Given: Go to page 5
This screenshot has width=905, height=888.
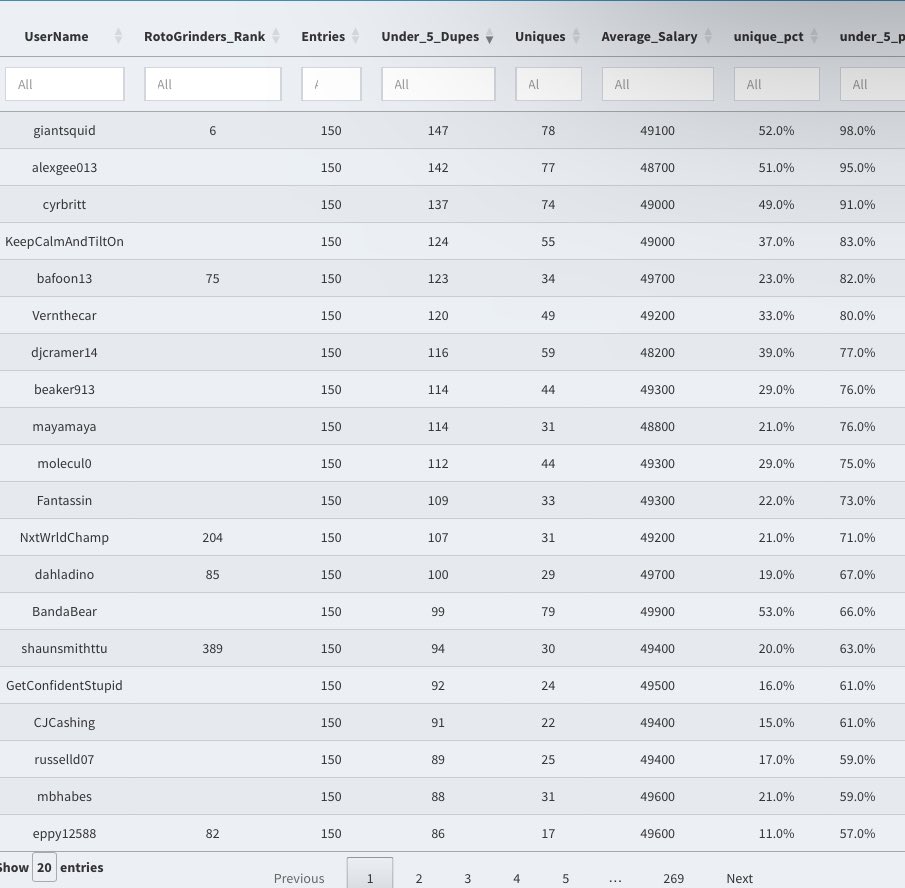Looking at the screenshot, I should [566, 878].
